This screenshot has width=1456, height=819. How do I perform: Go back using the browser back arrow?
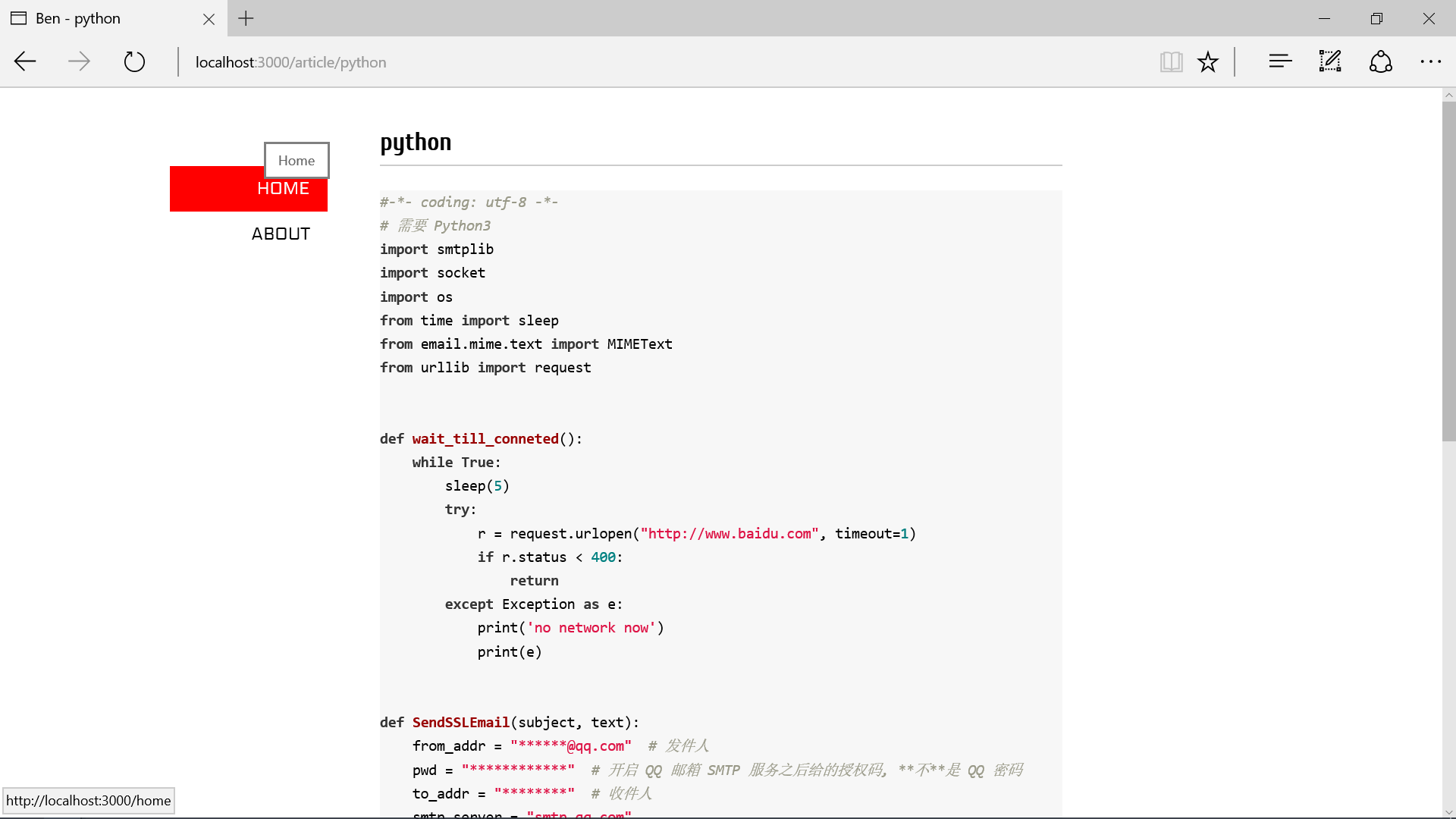(26, 61)
